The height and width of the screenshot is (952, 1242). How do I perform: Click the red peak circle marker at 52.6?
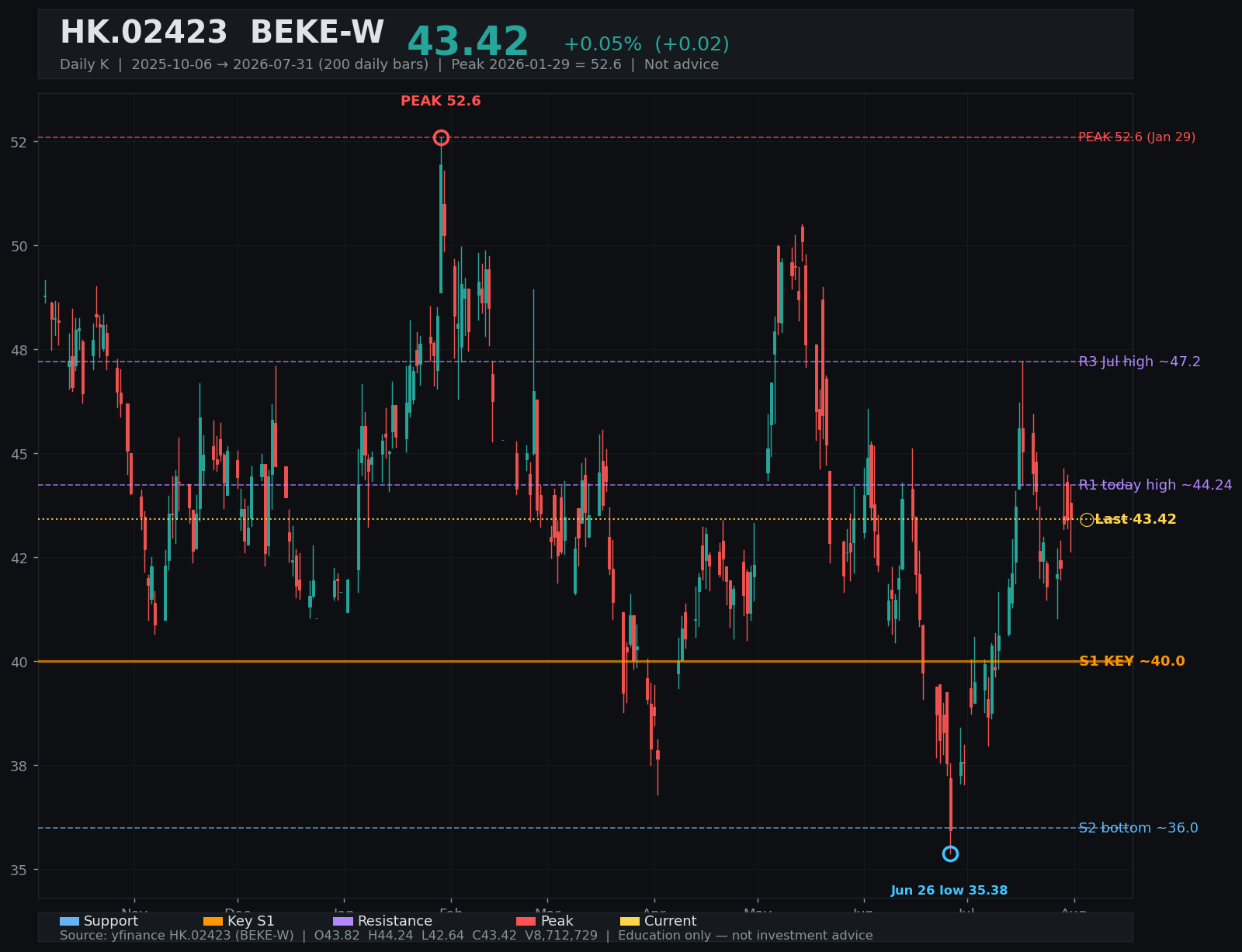click(441, 137)
